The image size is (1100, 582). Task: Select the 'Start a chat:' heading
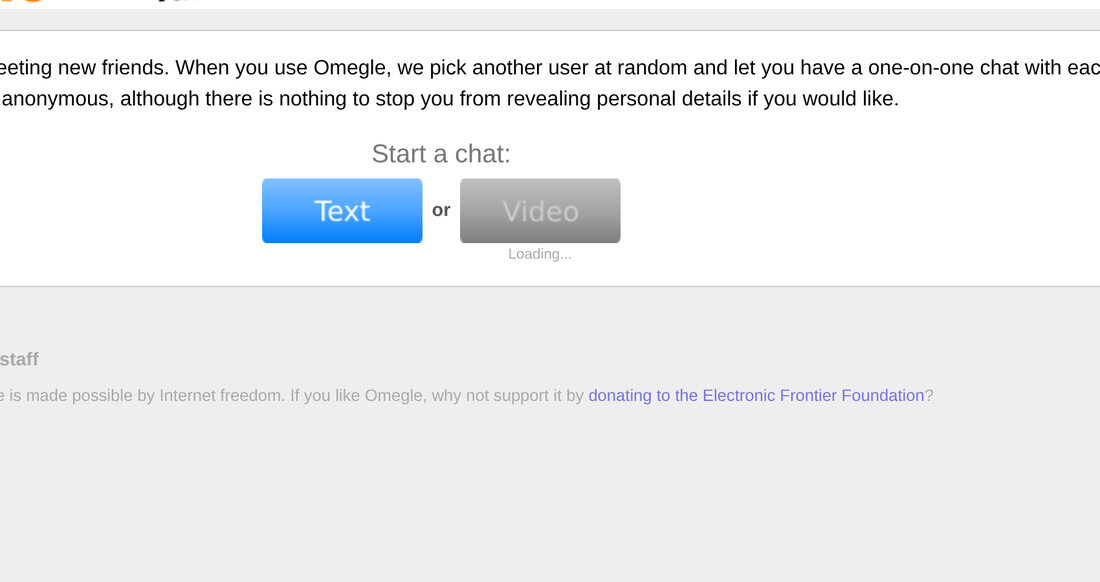(441, 154)
